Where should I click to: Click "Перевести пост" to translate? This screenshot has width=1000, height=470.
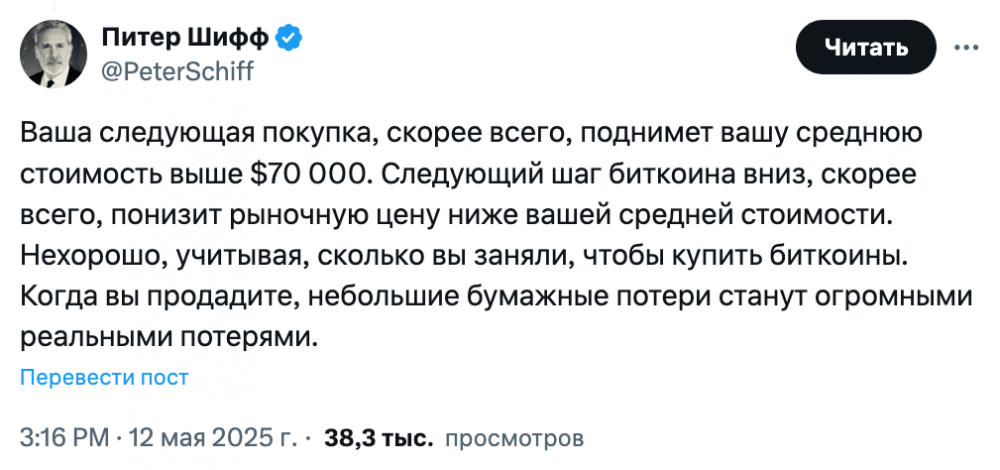104,377
